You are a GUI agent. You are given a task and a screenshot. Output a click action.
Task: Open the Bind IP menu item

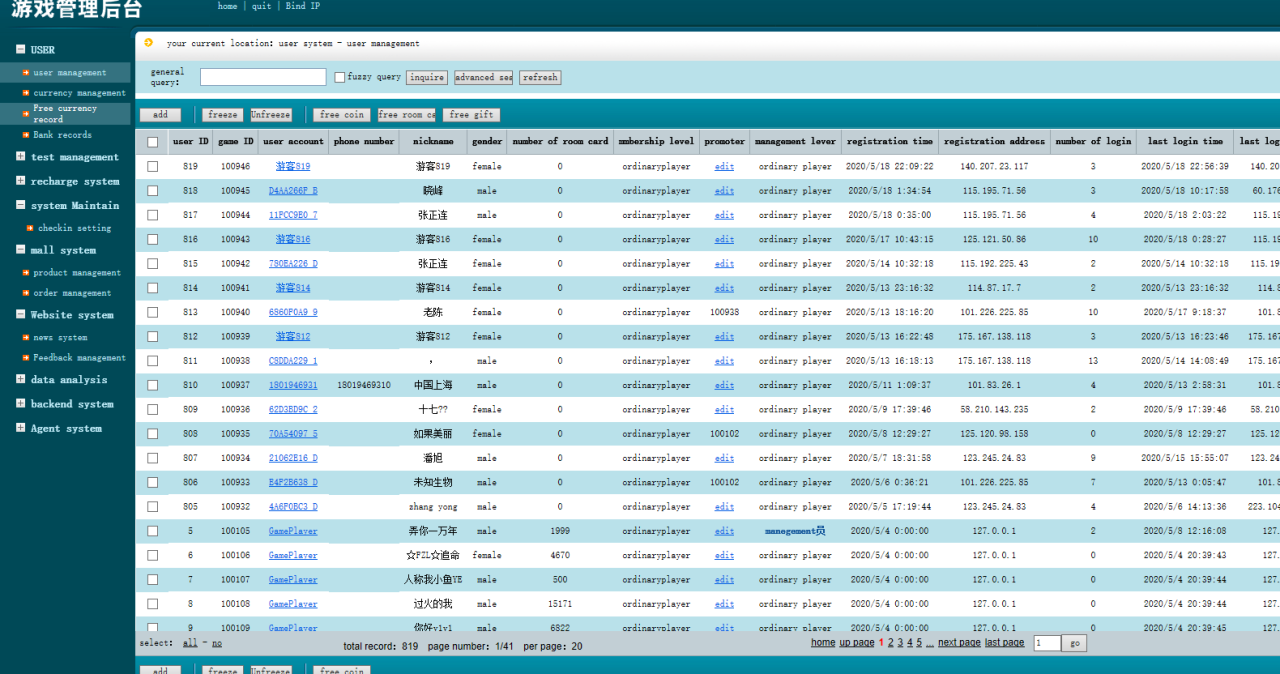click(x=303, y=6)
